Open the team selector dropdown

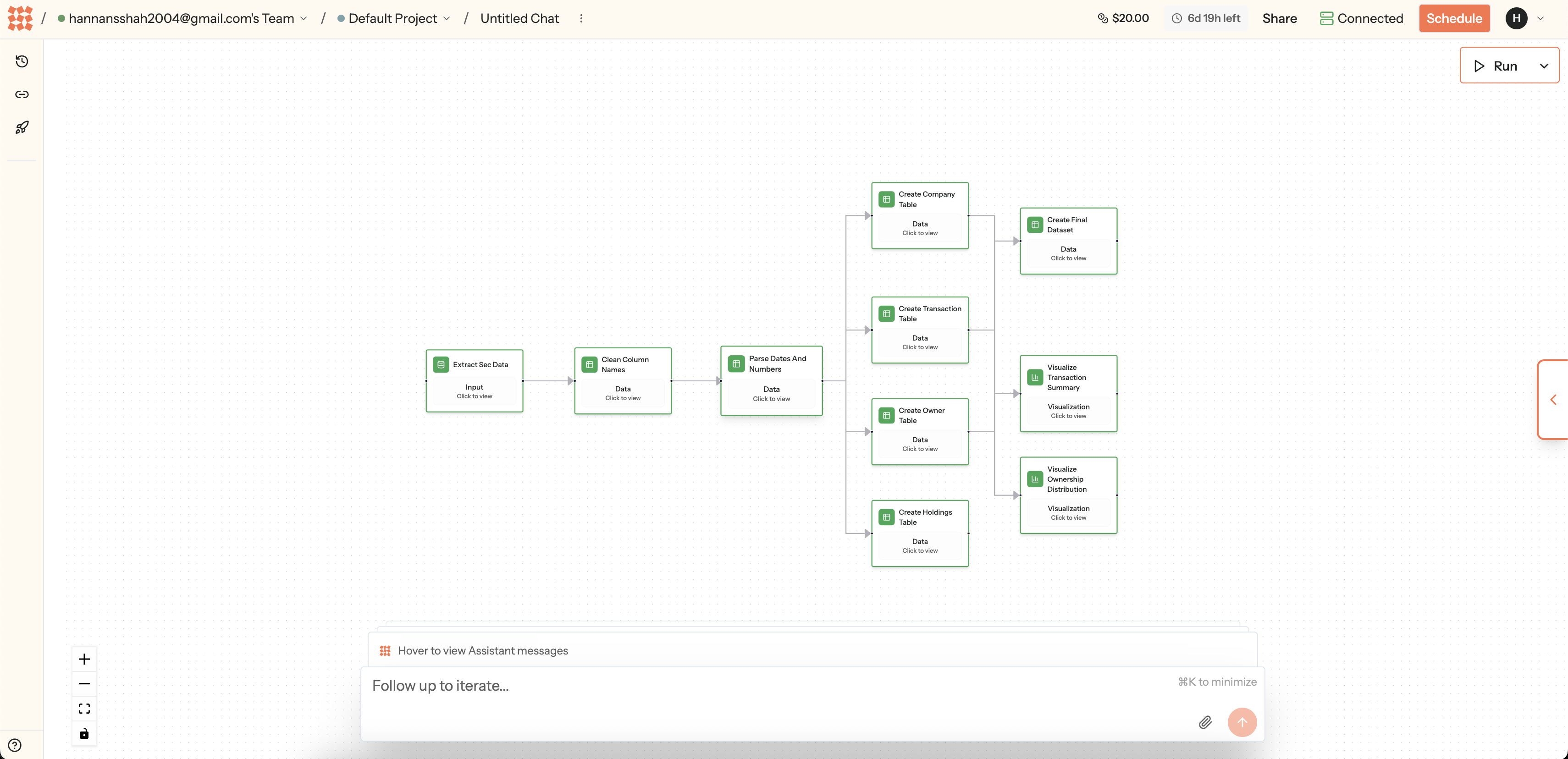tap(182, 18)
